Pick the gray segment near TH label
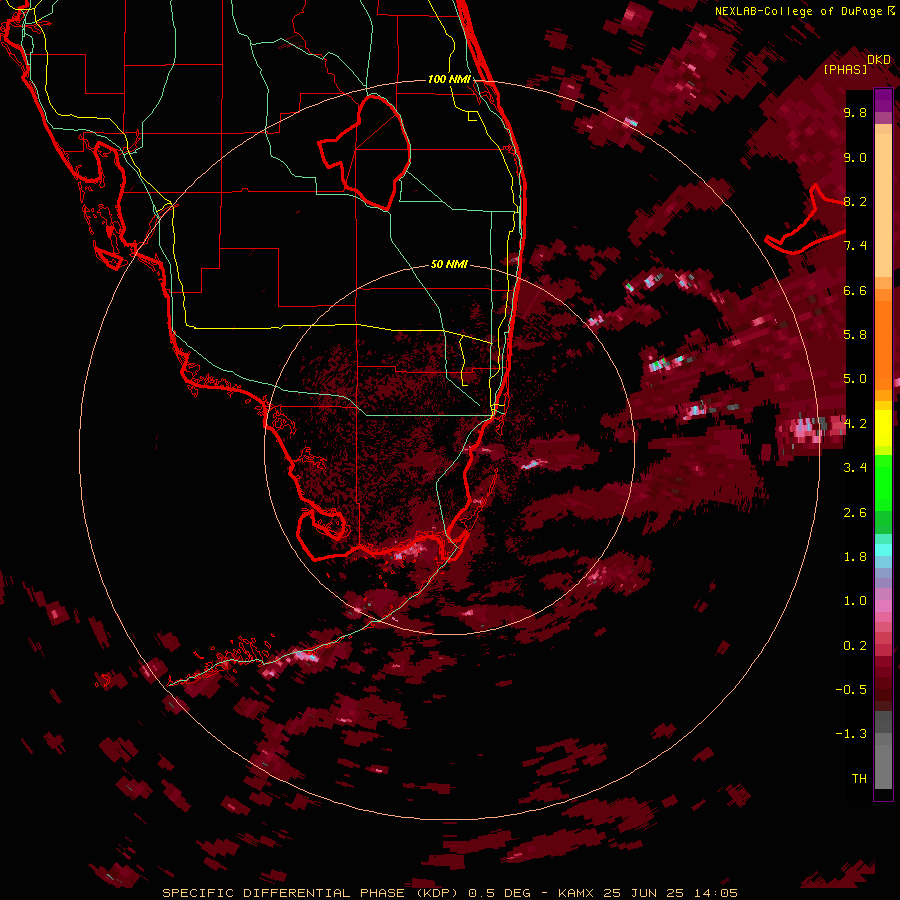900x900 pixels. 883,766
